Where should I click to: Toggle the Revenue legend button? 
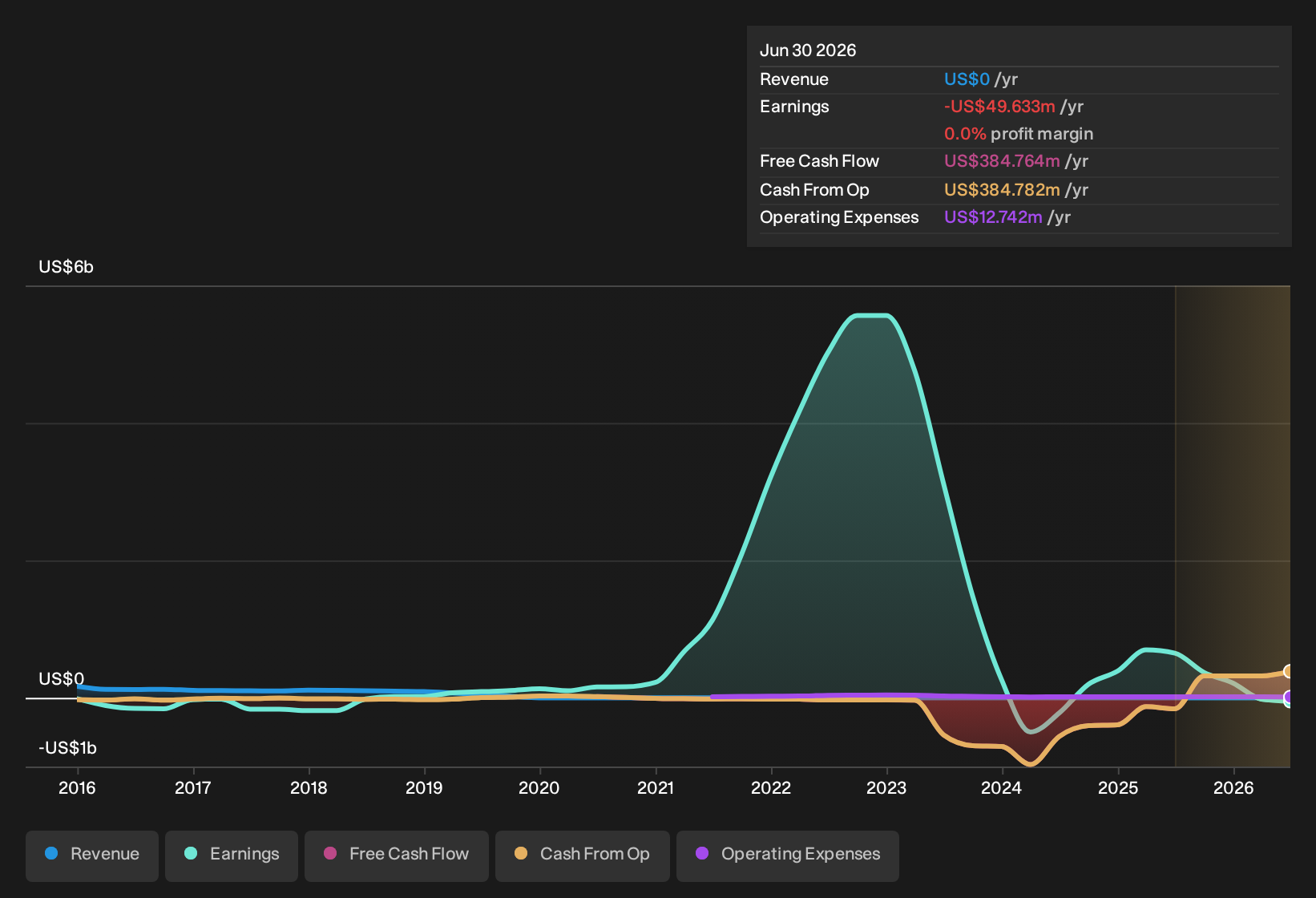(x=92, y=855)
